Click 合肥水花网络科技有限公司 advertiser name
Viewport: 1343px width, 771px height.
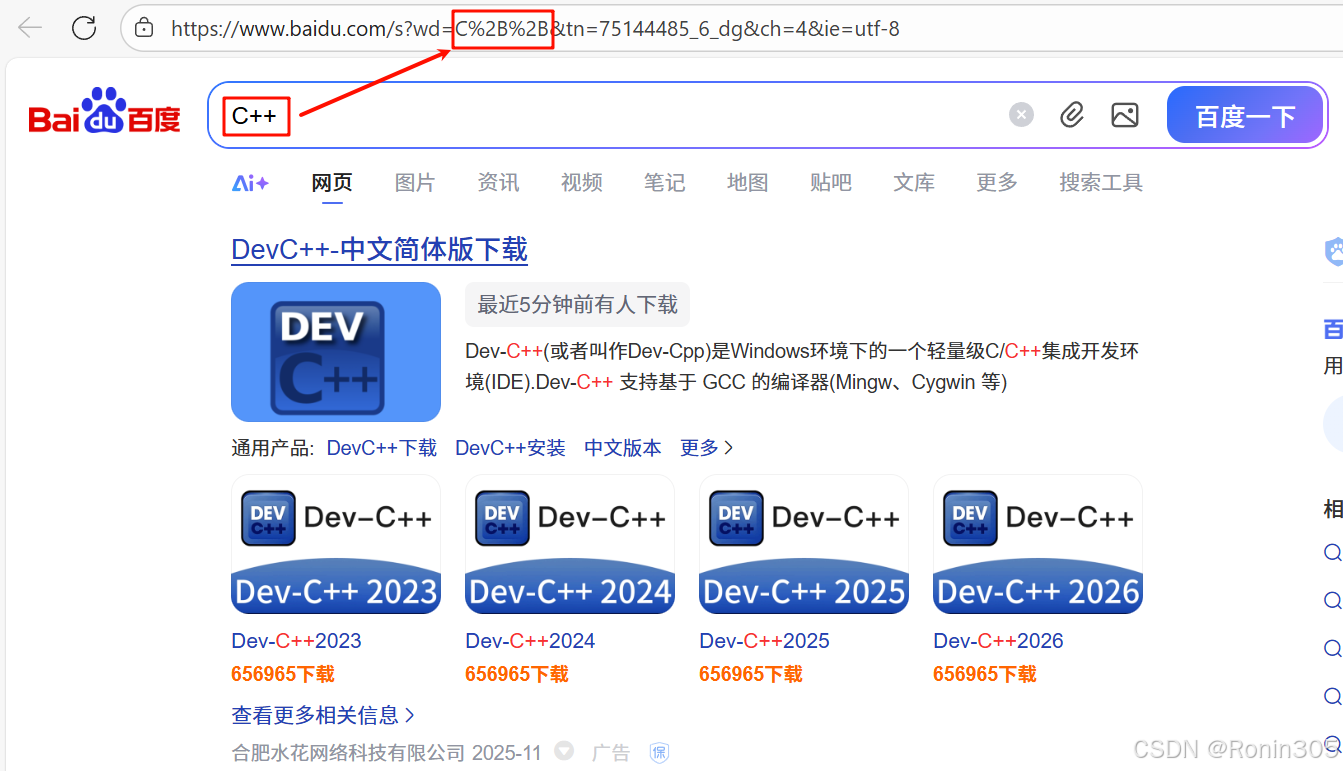[348, 753]
